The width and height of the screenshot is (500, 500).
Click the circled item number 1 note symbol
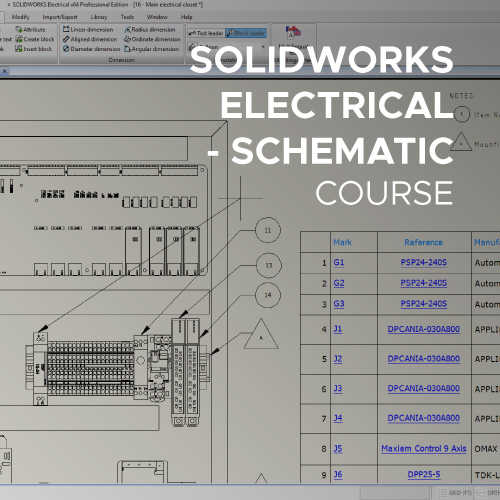click(462, 114)
